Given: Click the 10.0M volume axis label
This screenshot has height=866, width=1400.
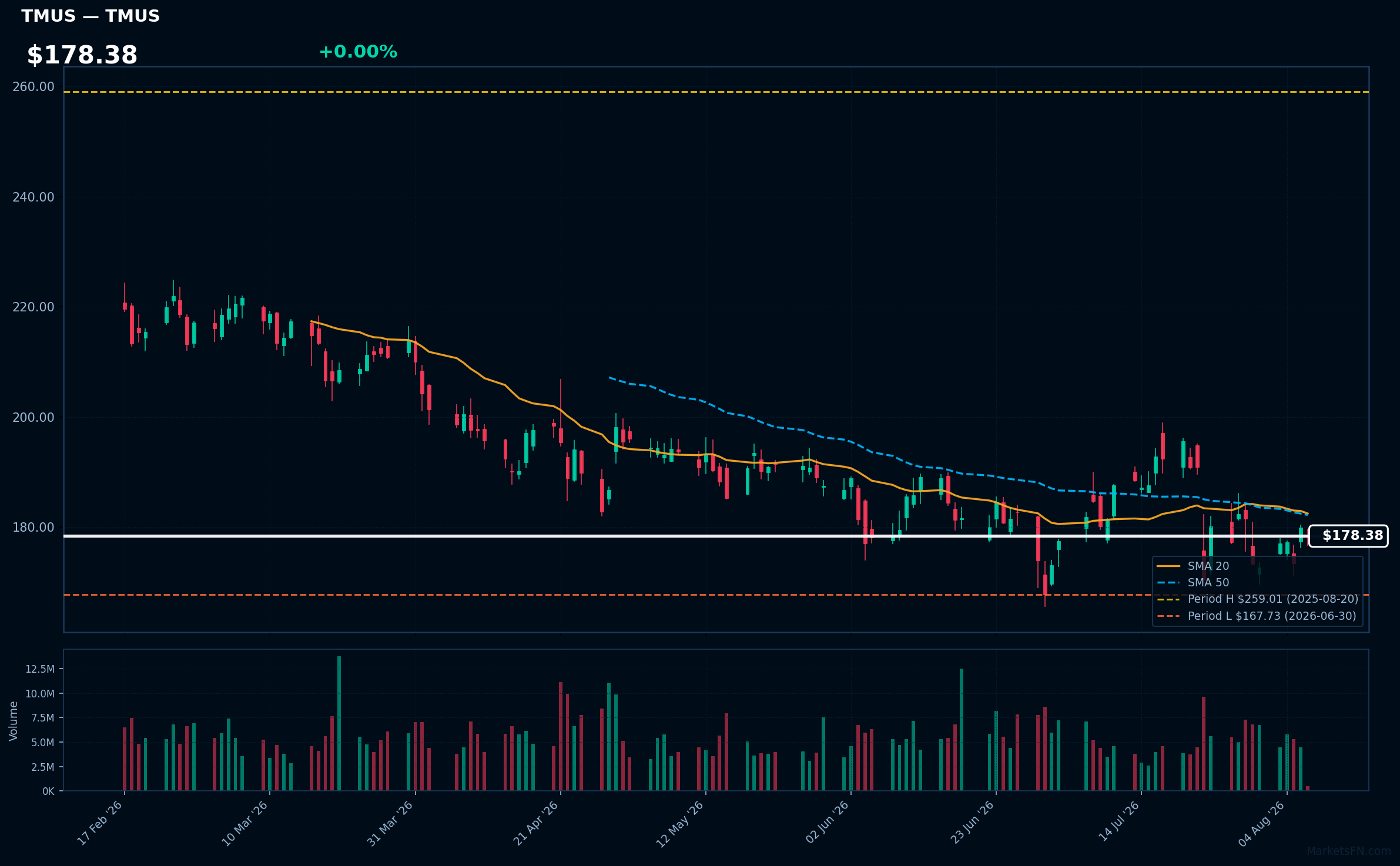Looking at the screenshot, I should [x=40, y=694].
